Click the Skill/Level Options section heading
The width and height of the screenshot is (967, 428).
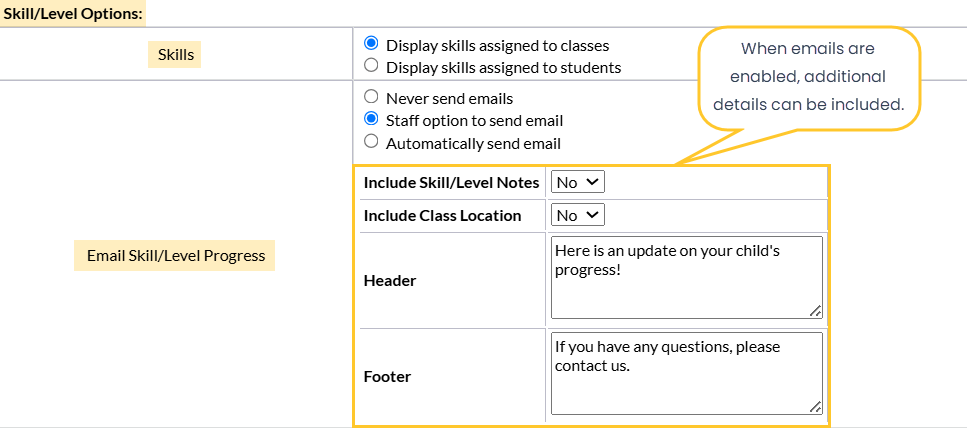73,12
